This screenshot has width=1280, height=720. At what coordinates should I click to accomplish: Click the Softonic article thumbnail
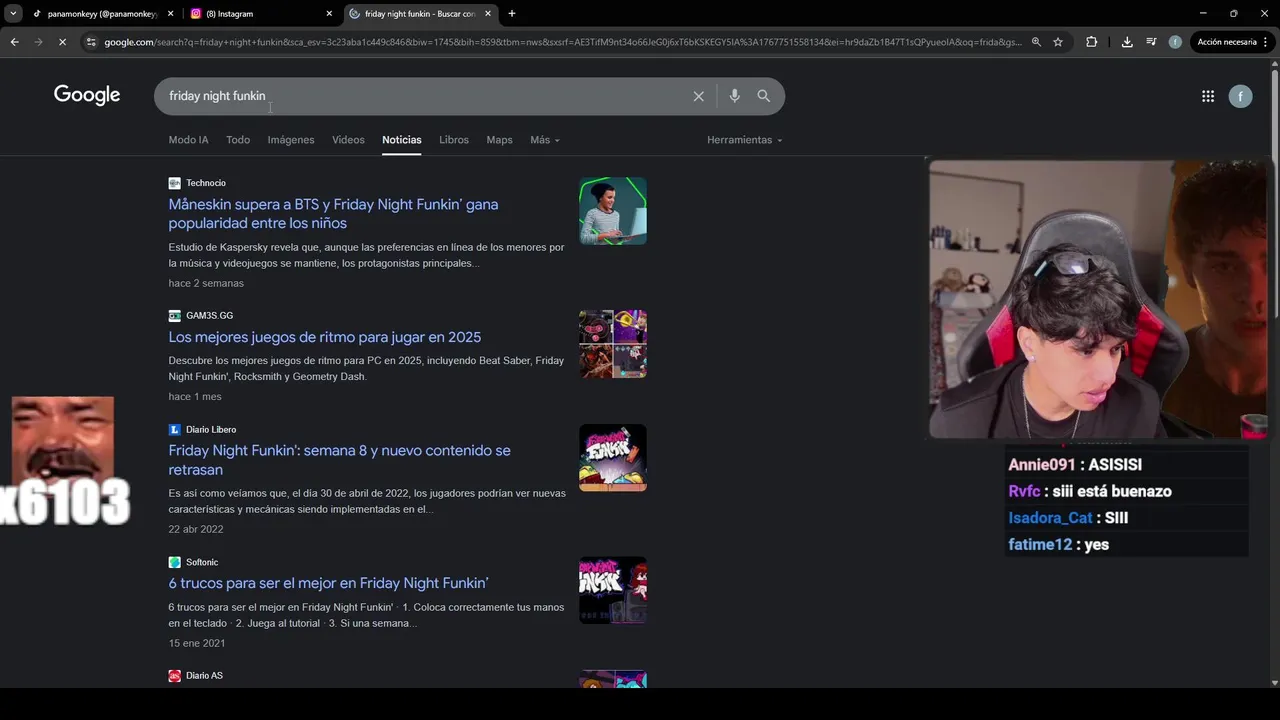[x=613, y=590]
